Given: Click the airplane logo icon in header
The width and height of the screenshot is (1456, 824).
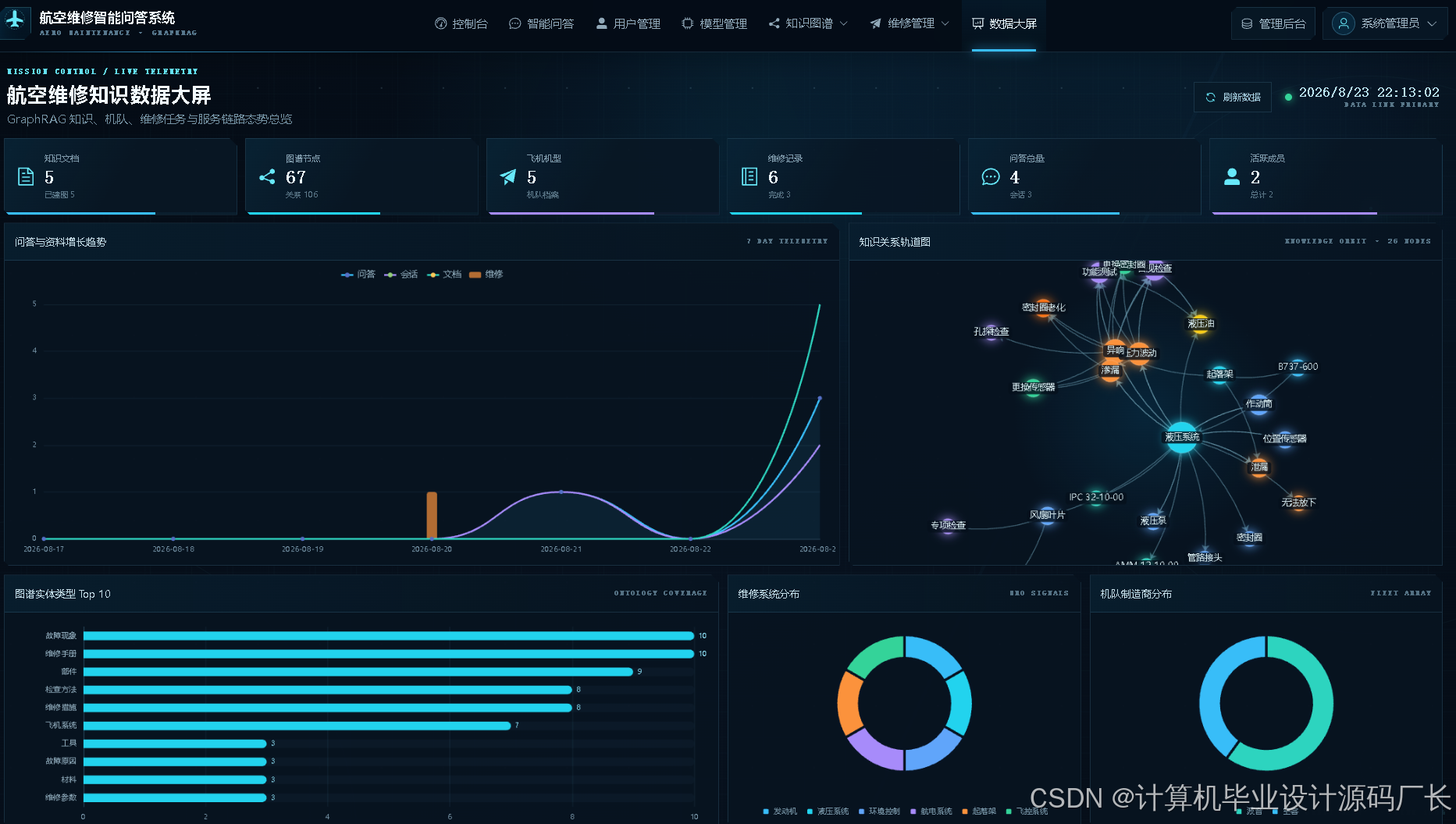Looking at the screenshot, I should tap(15, 19).
